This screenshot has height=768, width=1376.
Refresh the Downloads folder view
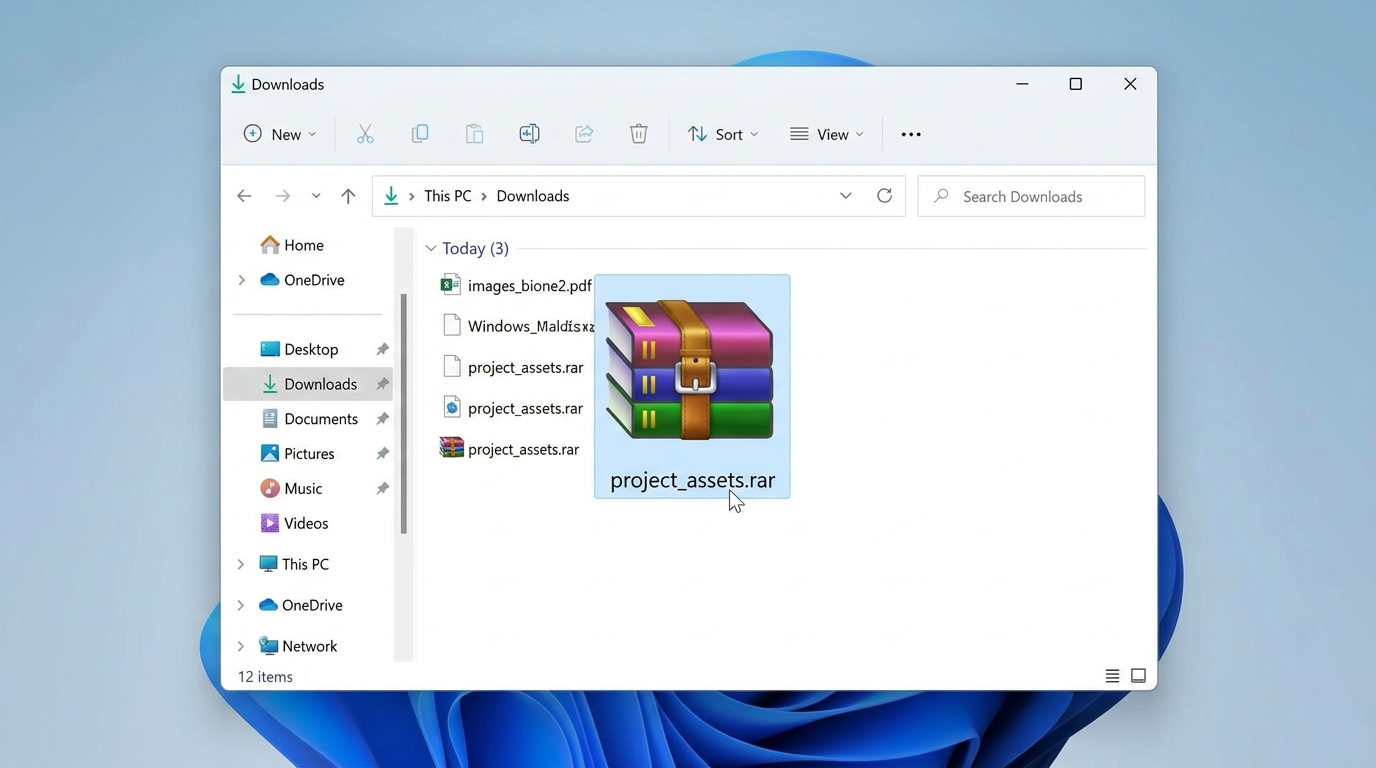884,196
